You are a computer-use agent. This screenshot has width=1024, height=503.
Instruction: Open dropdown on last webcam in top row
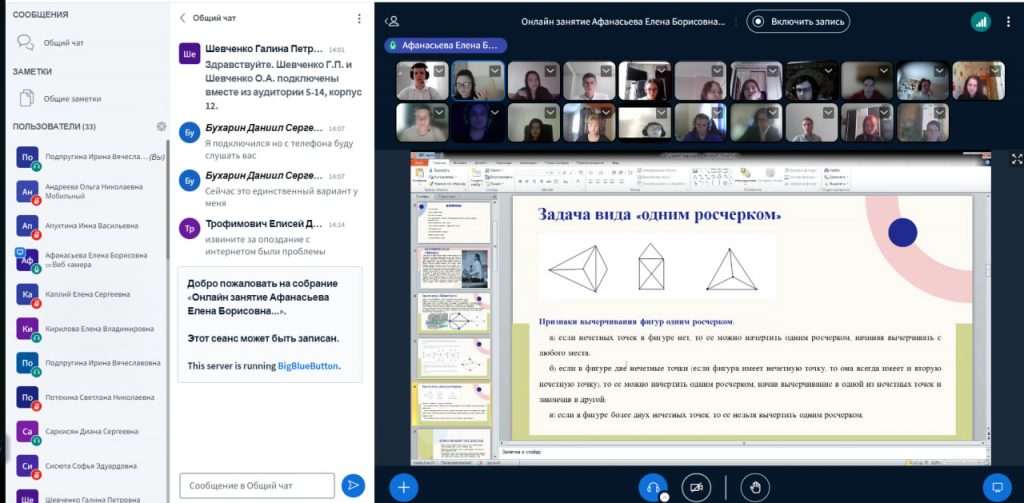(x=996, y=71)
